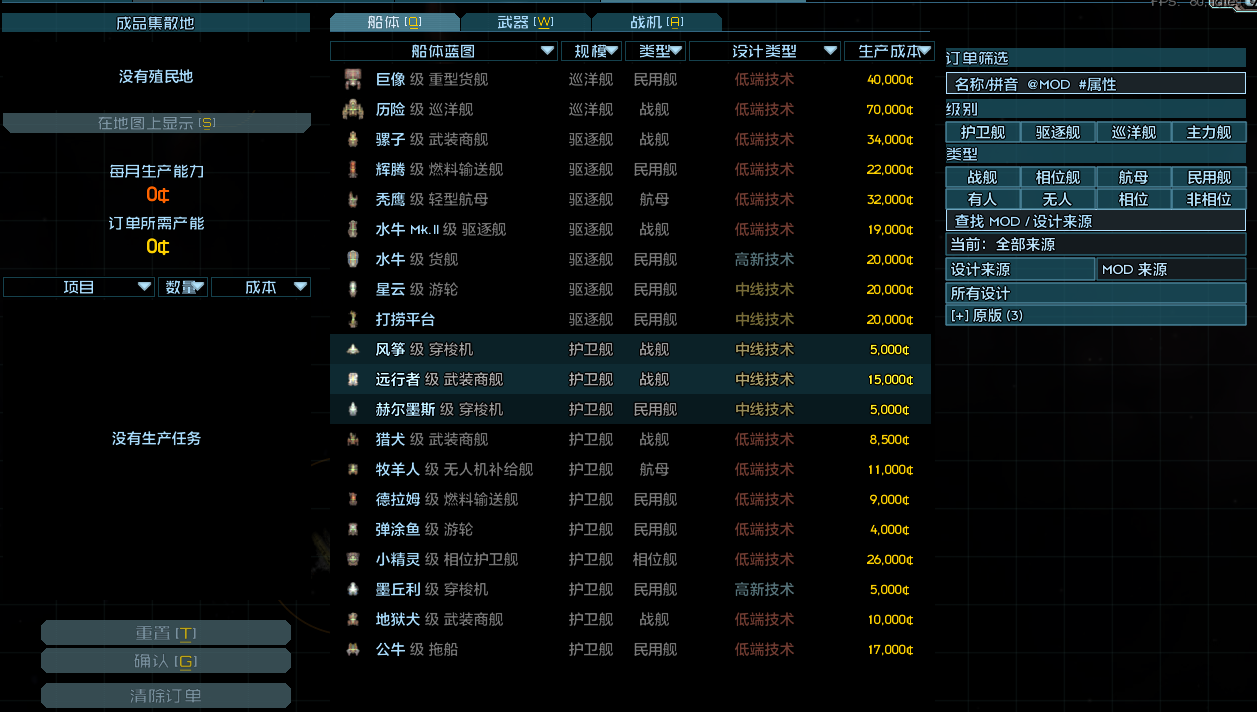Click the 70,000¢ cost of 历险
Image resolution: width=1257 pixels, height=712 pixels.
[x=889, y=109]
